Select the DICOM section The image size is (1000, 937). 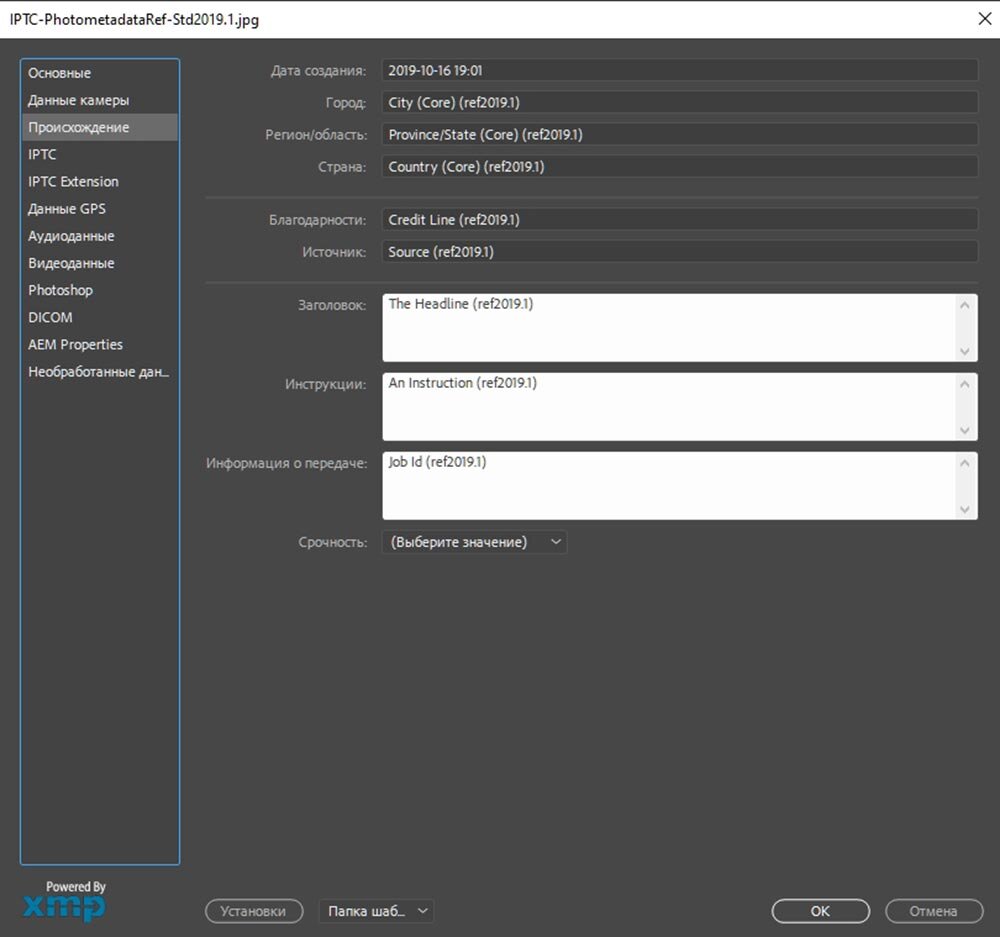(99, 317)
